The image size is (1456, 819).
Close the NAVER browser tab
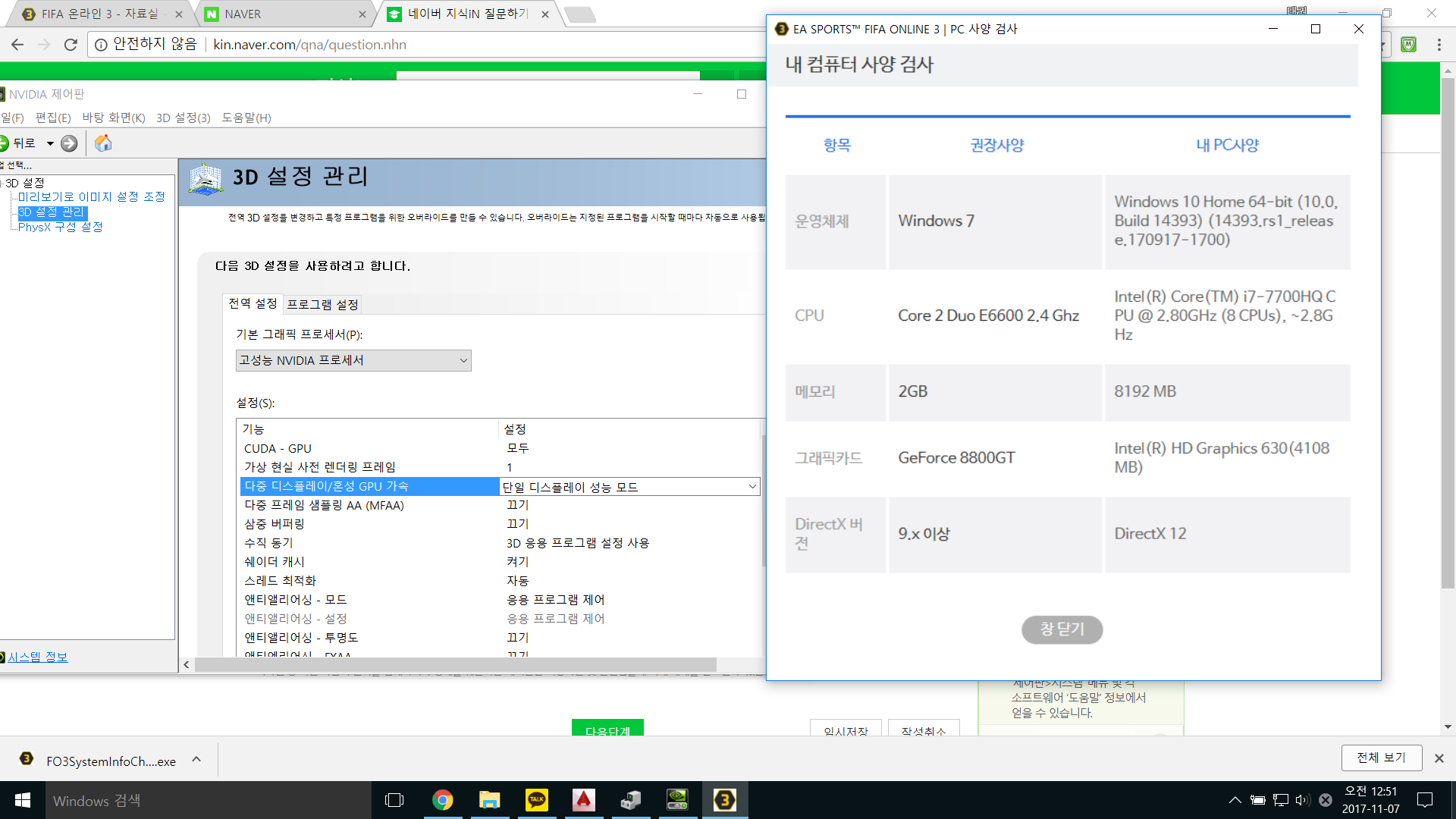pyautogui.click(x=362, y=14)
